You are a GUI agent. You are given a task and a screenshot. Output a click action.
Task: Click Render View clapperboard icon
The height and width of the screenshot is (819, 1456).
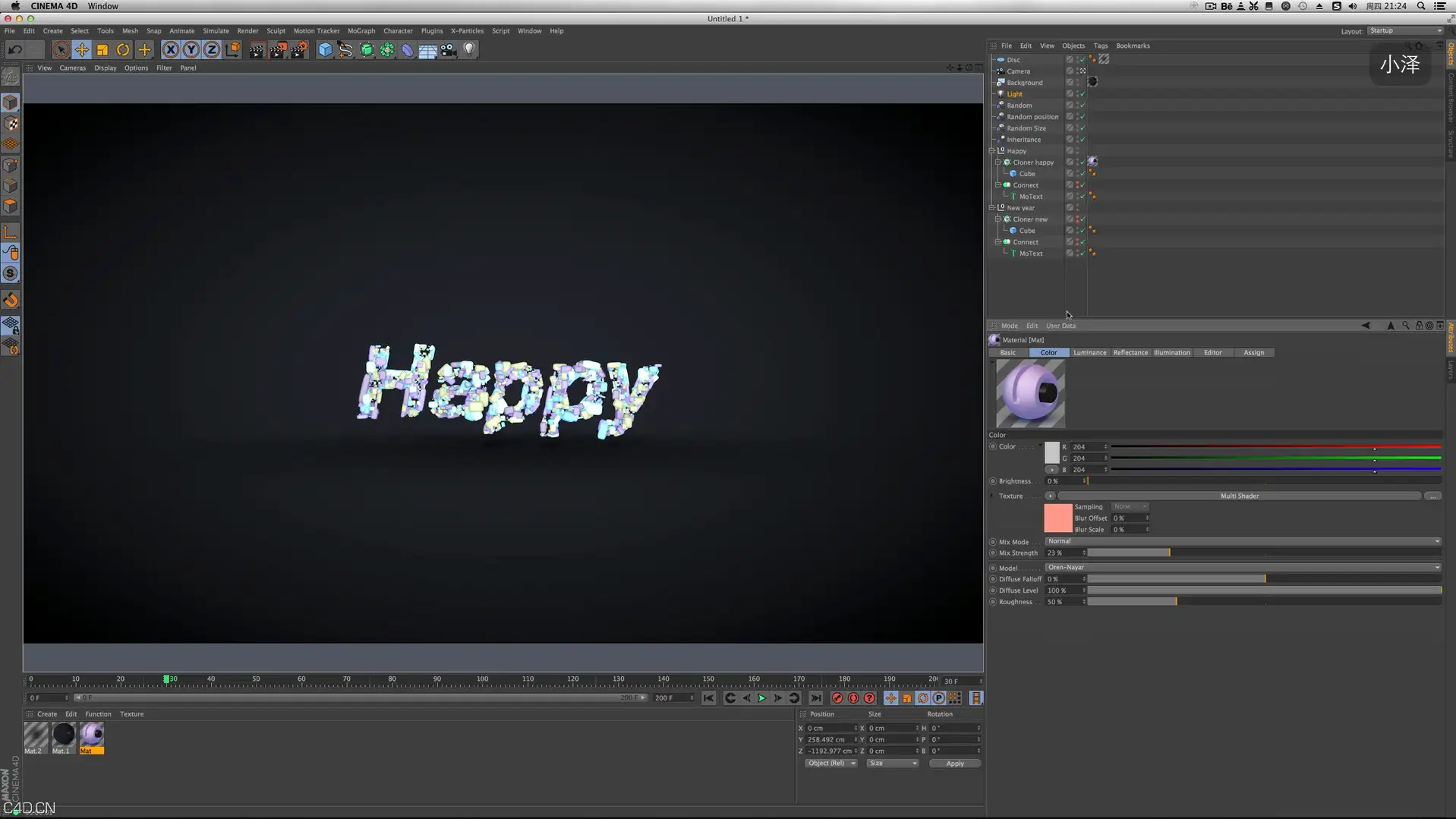257,50
